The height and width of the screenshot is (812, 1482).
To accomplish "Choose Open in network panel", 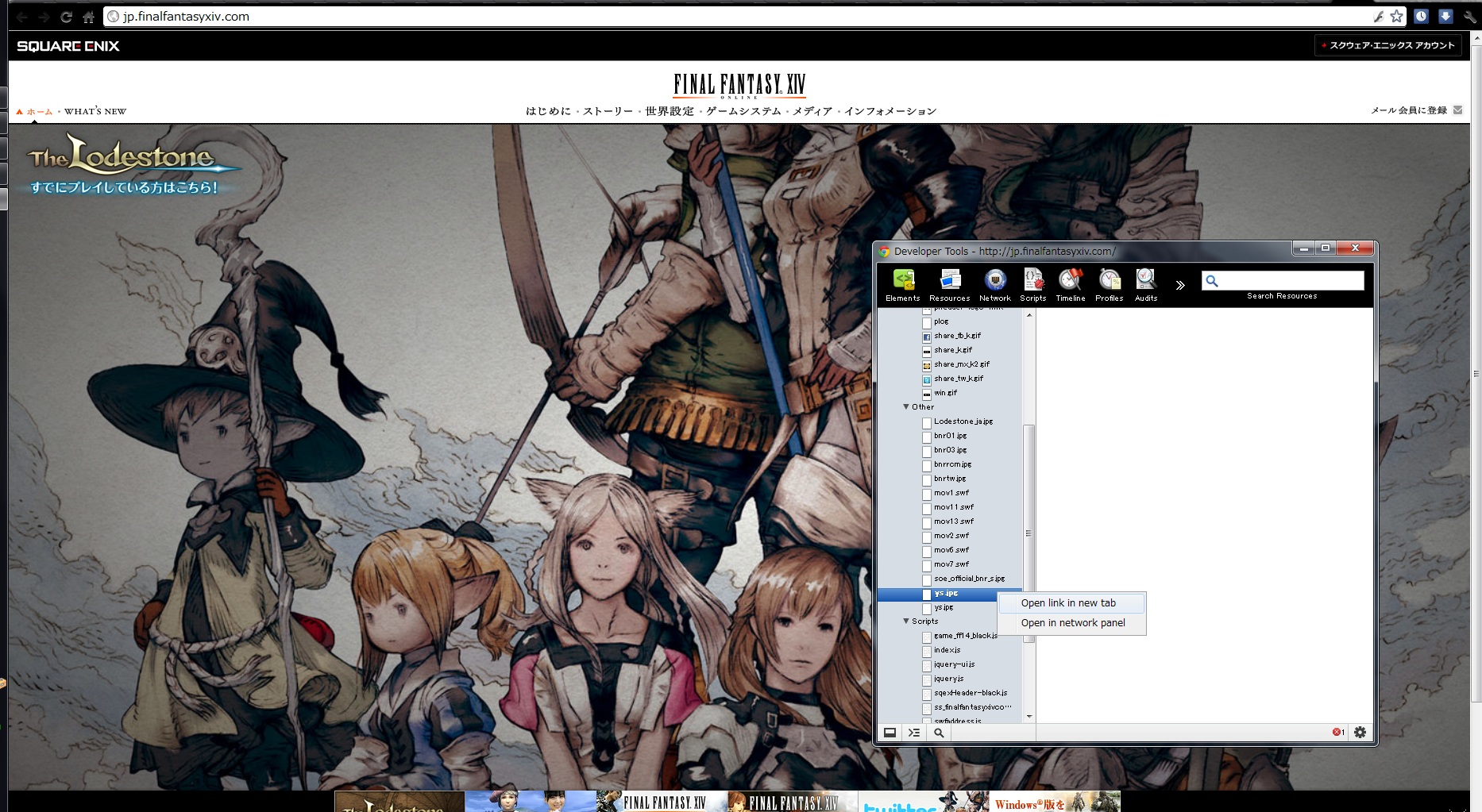I will point(1073,623).
